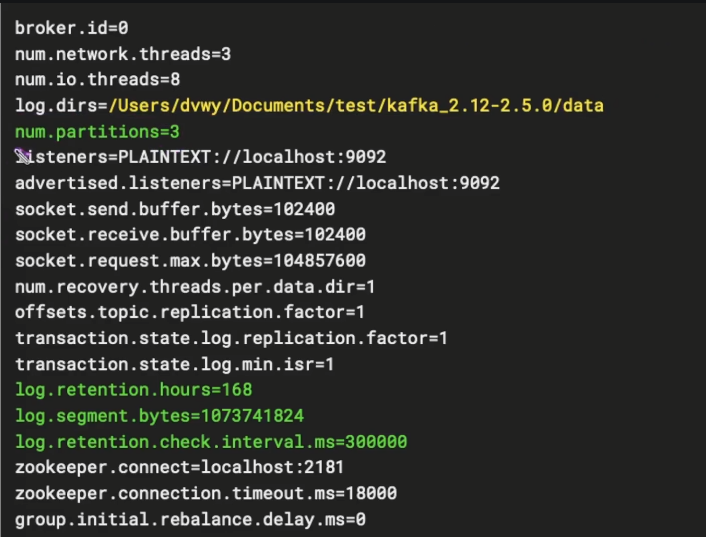
Task: Select transaction.state.log.replication.factor=1 line
Action: coord(231,338)
